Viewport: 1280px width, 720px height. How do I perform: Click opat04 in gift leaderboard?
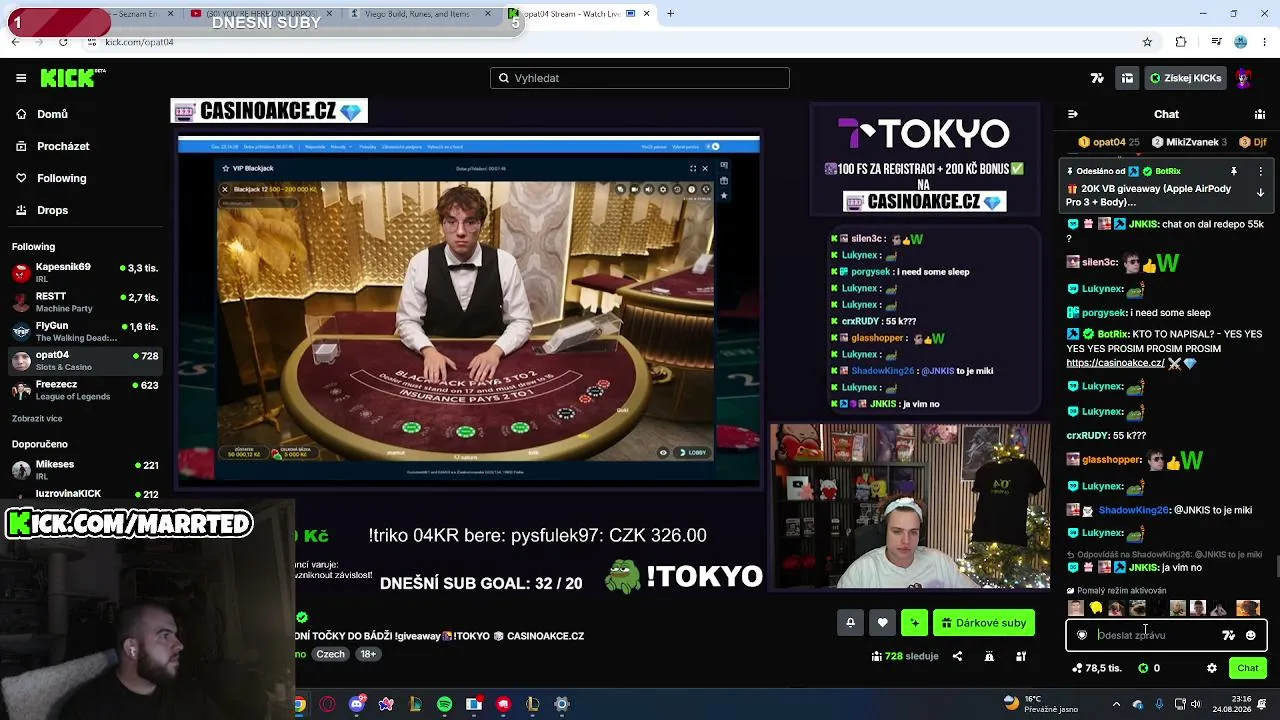(x=1109, y=142)
